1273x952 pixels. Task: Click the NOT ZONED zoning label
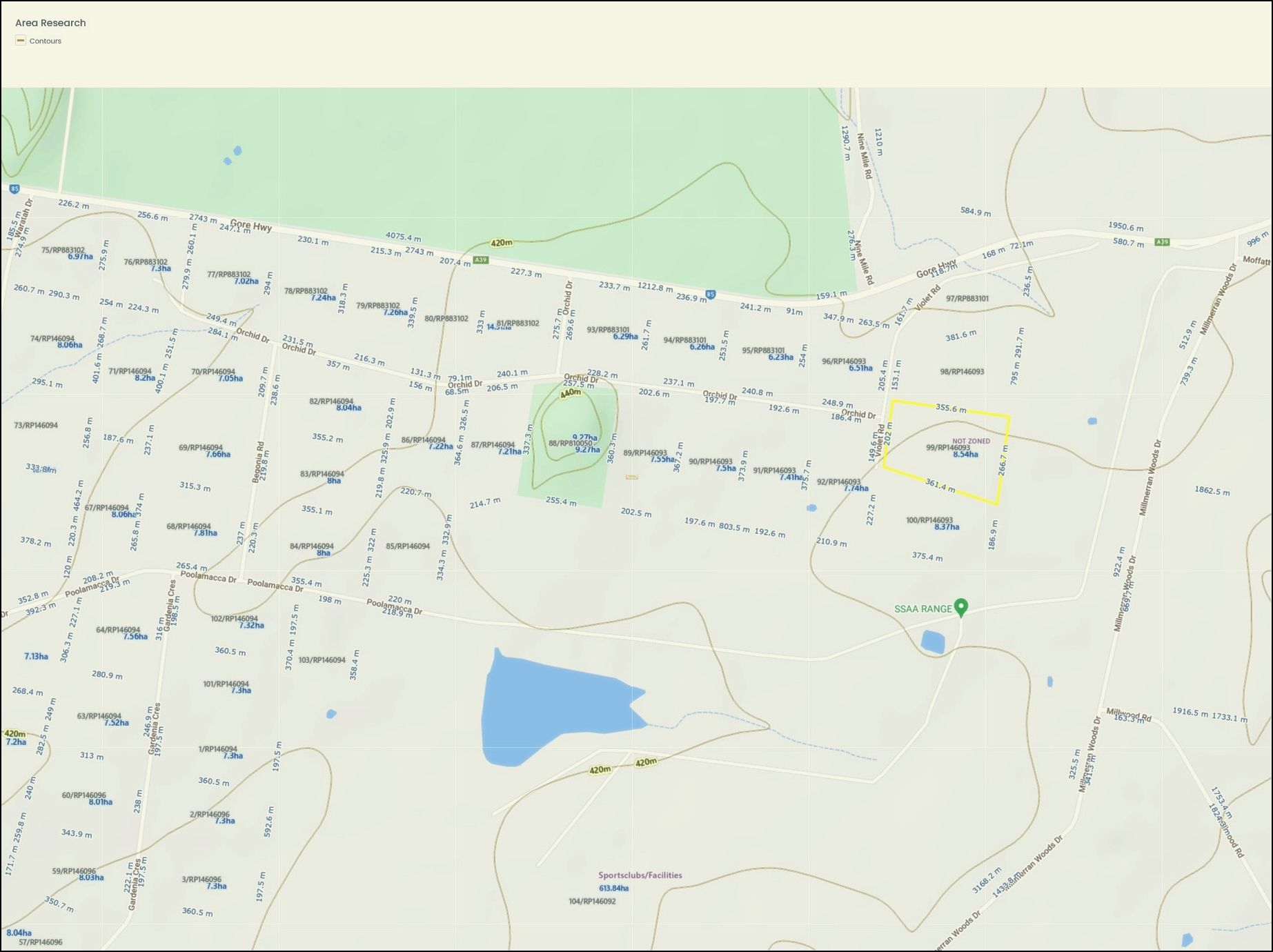971,441
